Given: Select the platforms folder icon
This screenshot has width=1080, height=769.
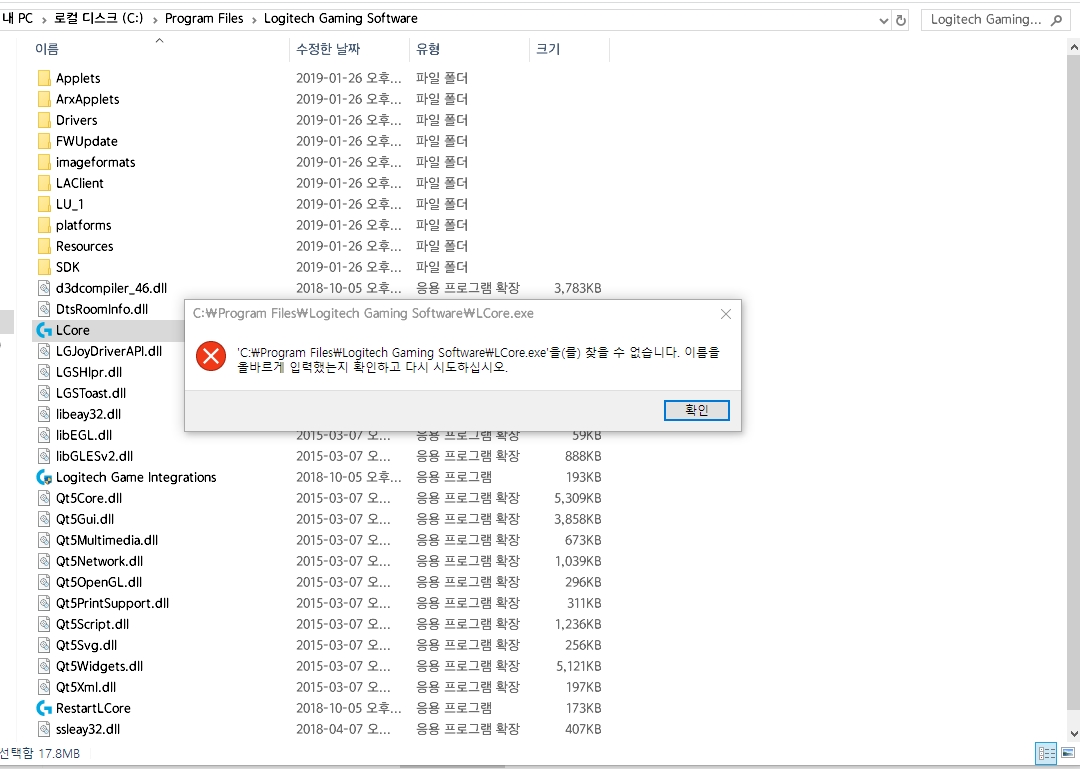Looking at the screenshot, I should pos(43,225).
